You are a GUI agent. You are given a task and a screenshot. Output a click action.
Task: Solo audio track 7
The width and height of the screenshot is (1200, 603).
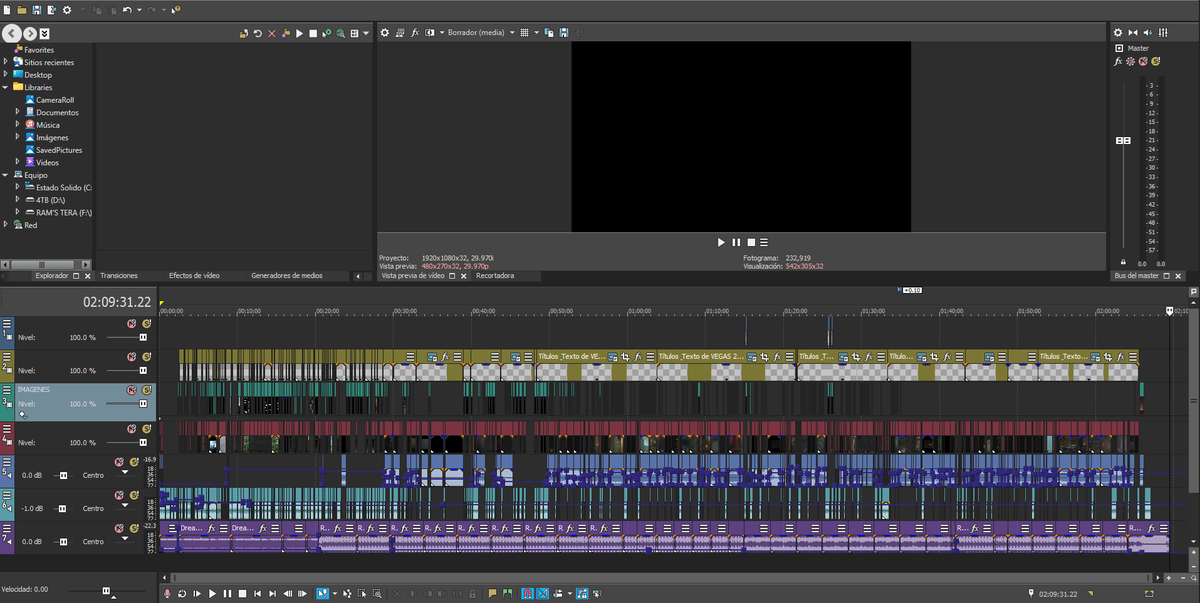click(134, 528)
